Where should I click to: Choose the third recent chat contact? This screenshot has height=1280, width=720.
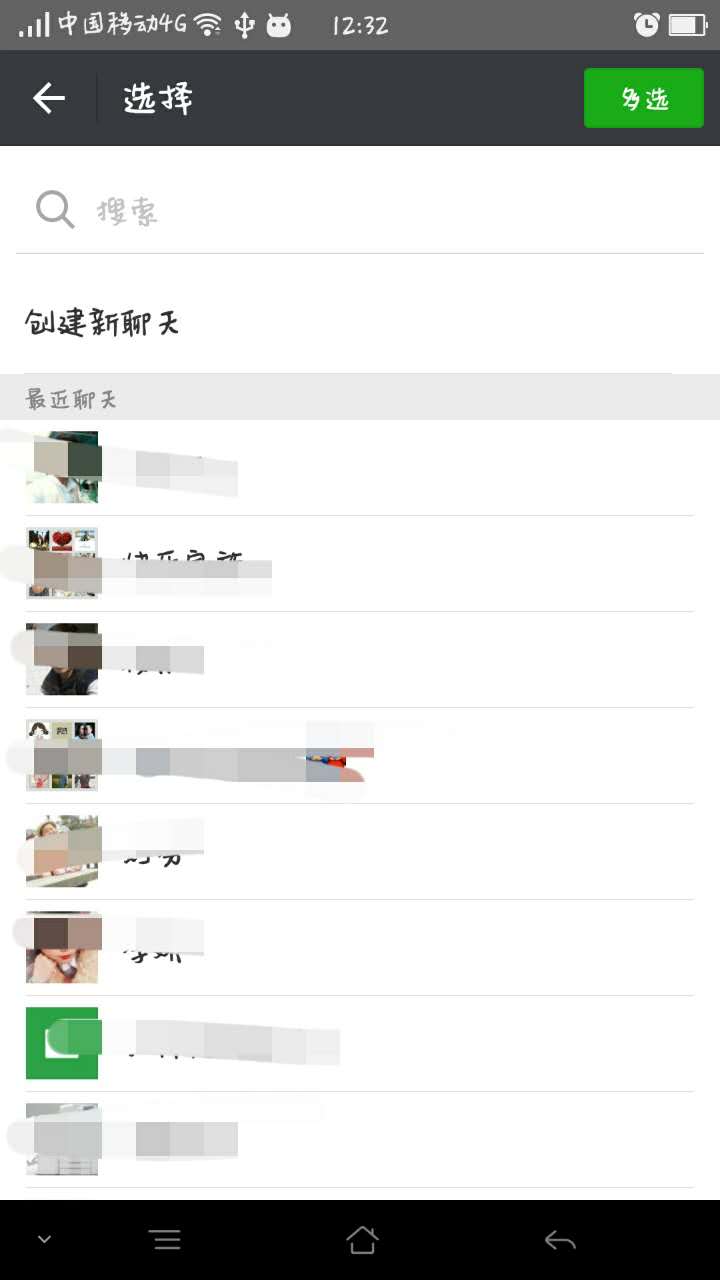[360, 660]
